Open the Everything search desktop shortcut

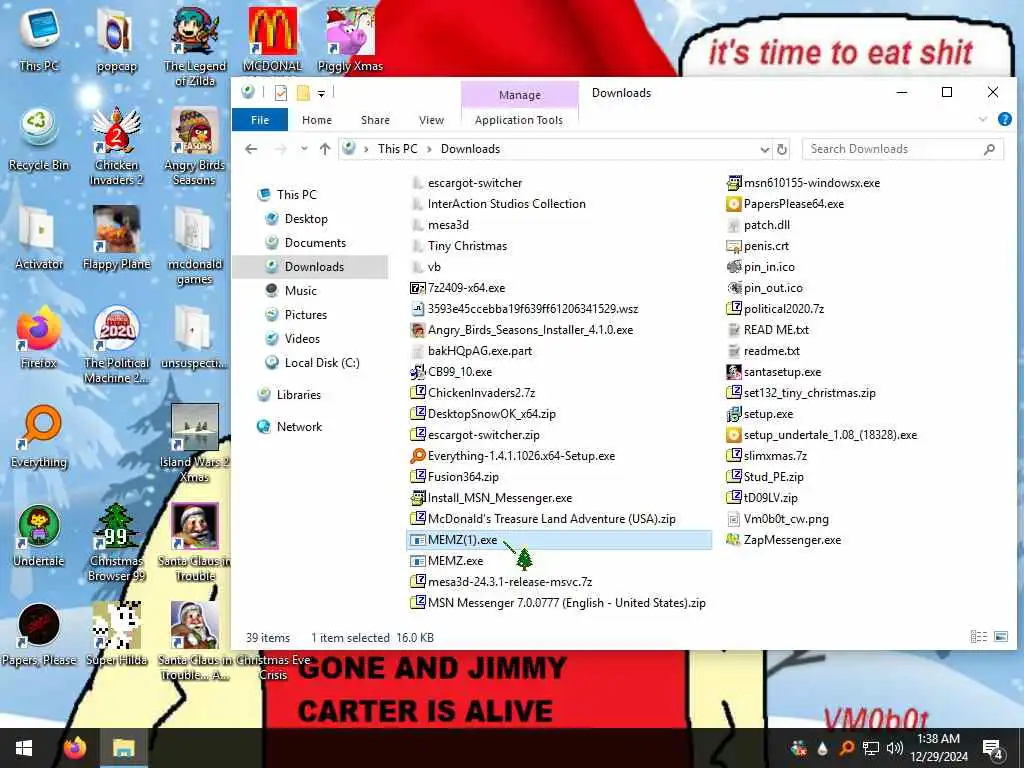pos(39,437)
